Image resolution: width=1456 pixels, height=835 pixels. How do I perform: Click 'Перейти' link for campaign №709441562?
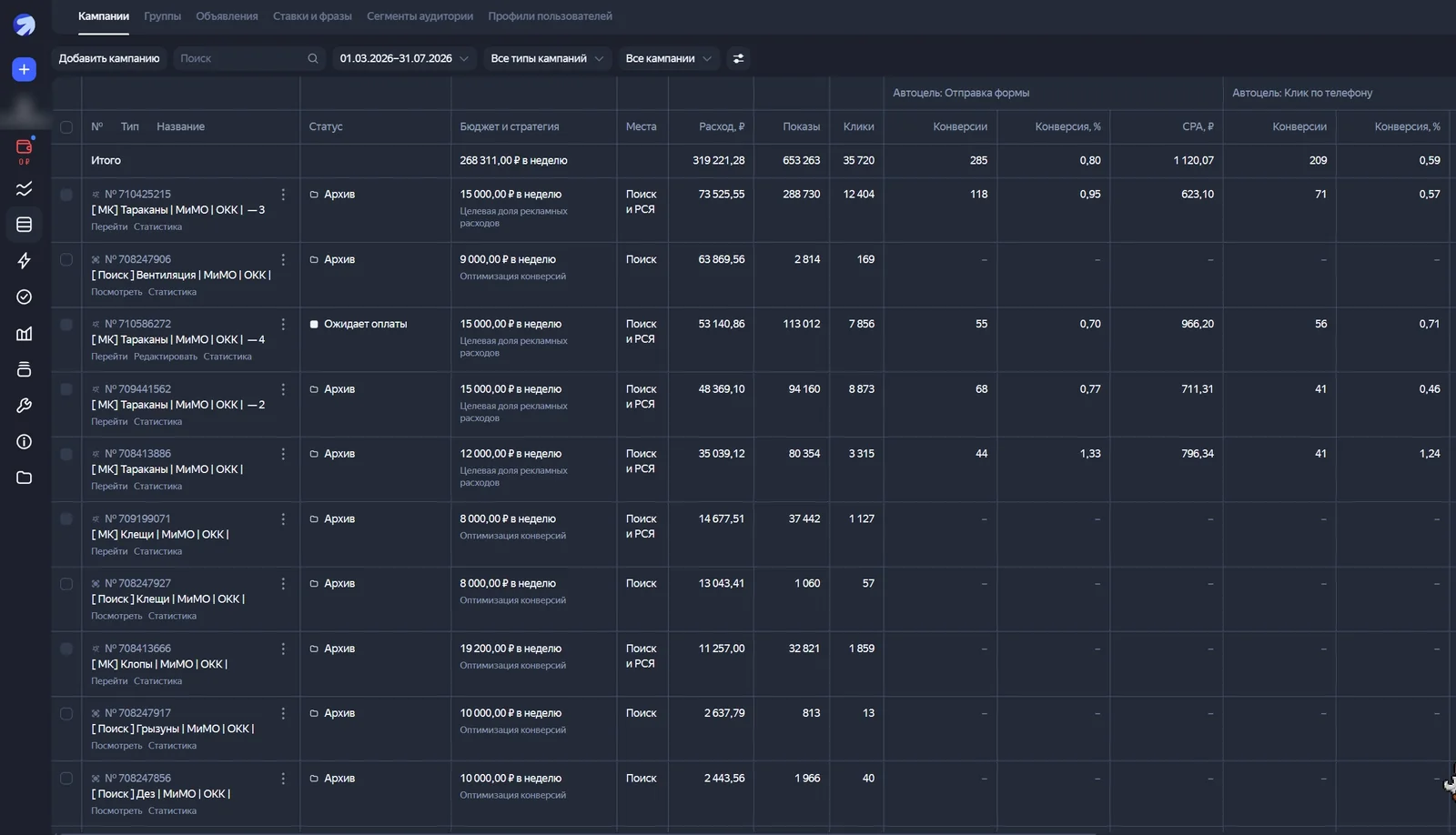click(109, 422)
